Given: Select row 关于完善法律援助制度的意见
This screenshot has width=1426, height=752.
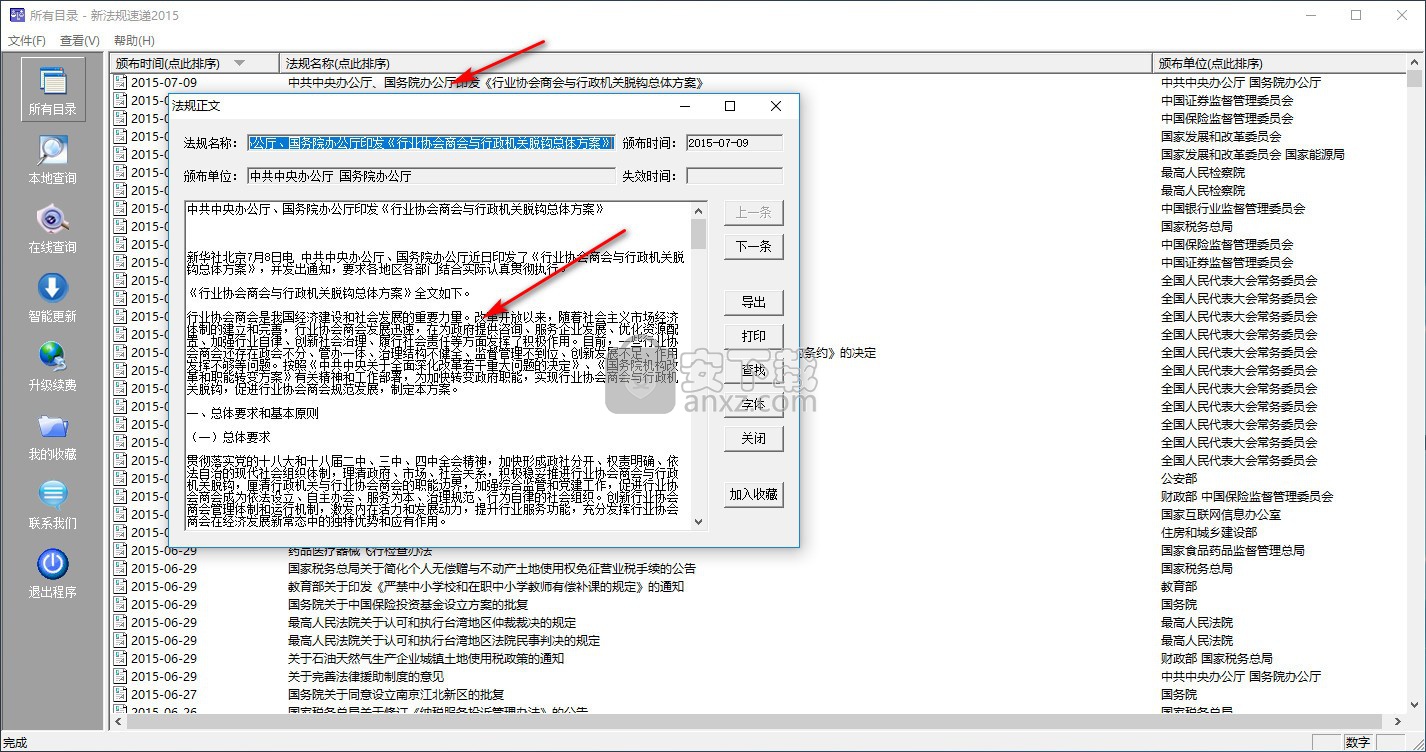Looking at the screenshot, I should [x=366, y=676].
